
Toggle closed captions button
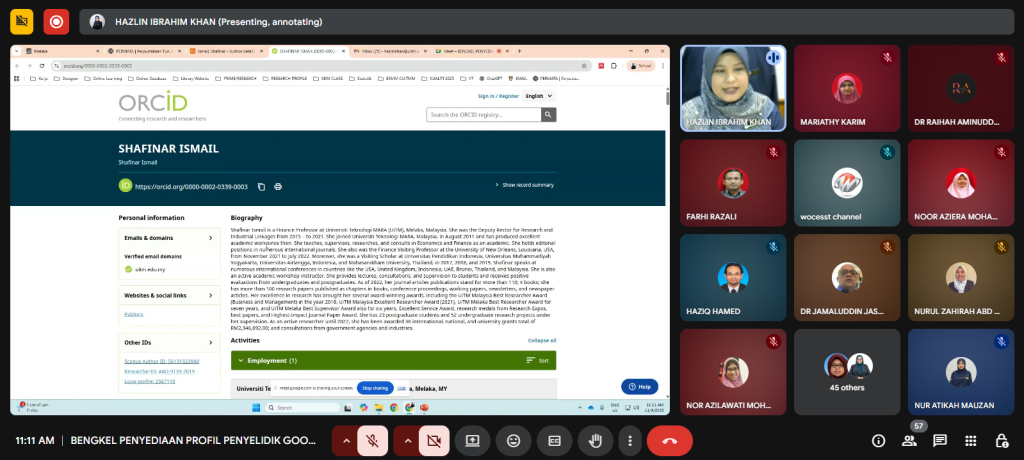tap(554, 440)
